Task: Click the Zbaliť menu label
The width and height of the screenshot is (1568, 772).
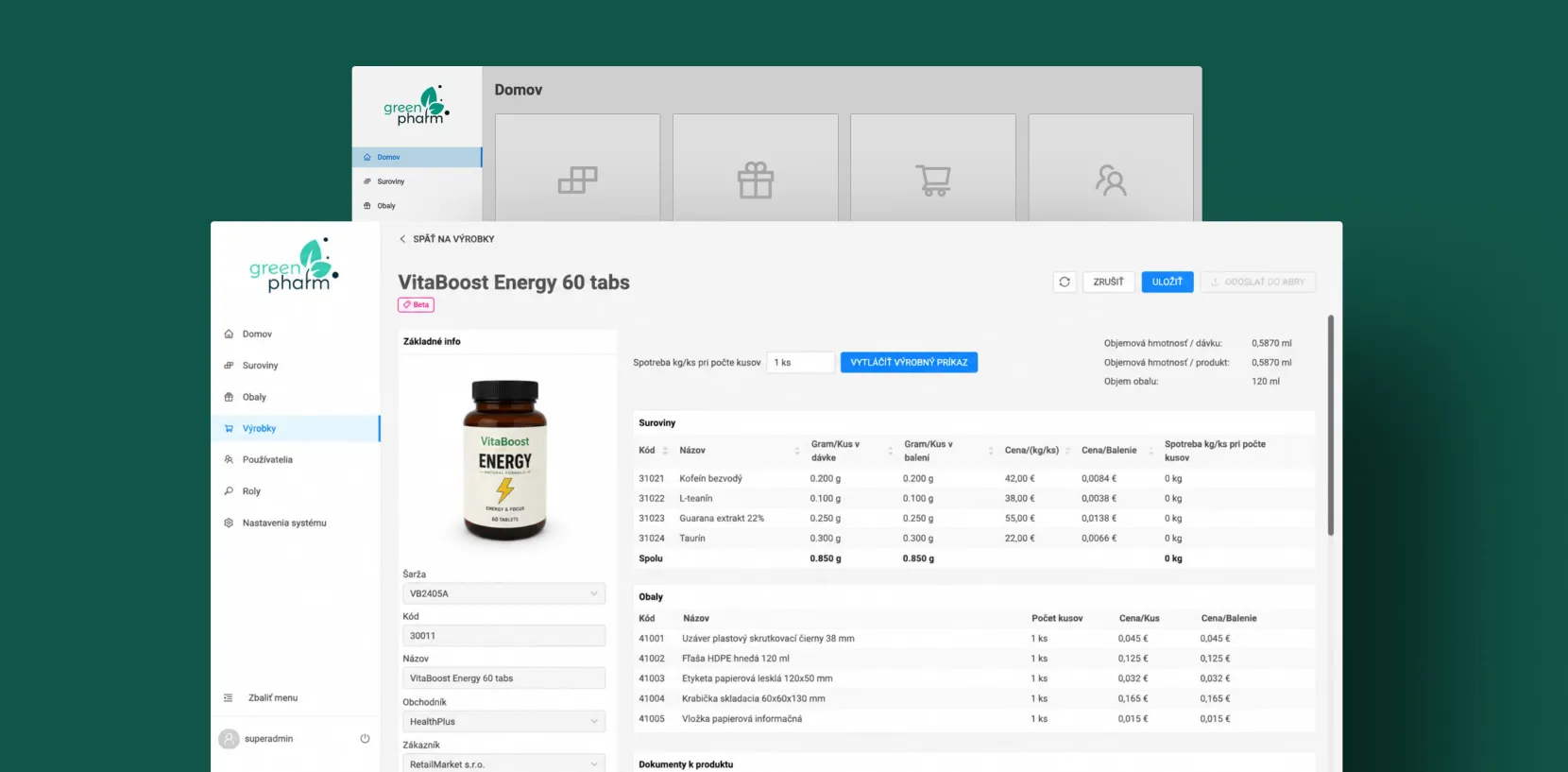Action: pyautogui.click(x=273, y=698)
